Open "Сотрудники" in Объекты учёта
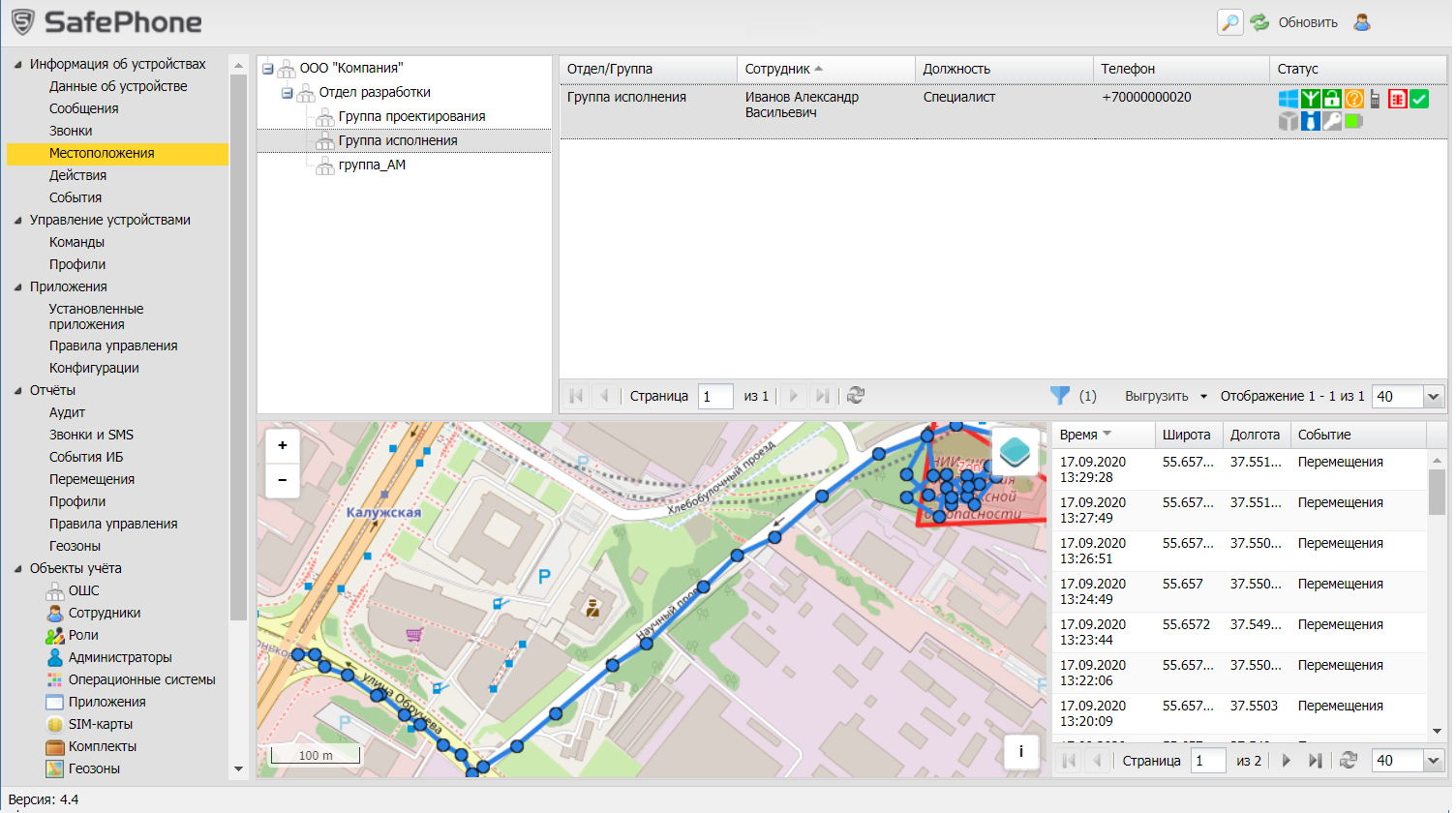1456x813 pixels. (105, 613)
